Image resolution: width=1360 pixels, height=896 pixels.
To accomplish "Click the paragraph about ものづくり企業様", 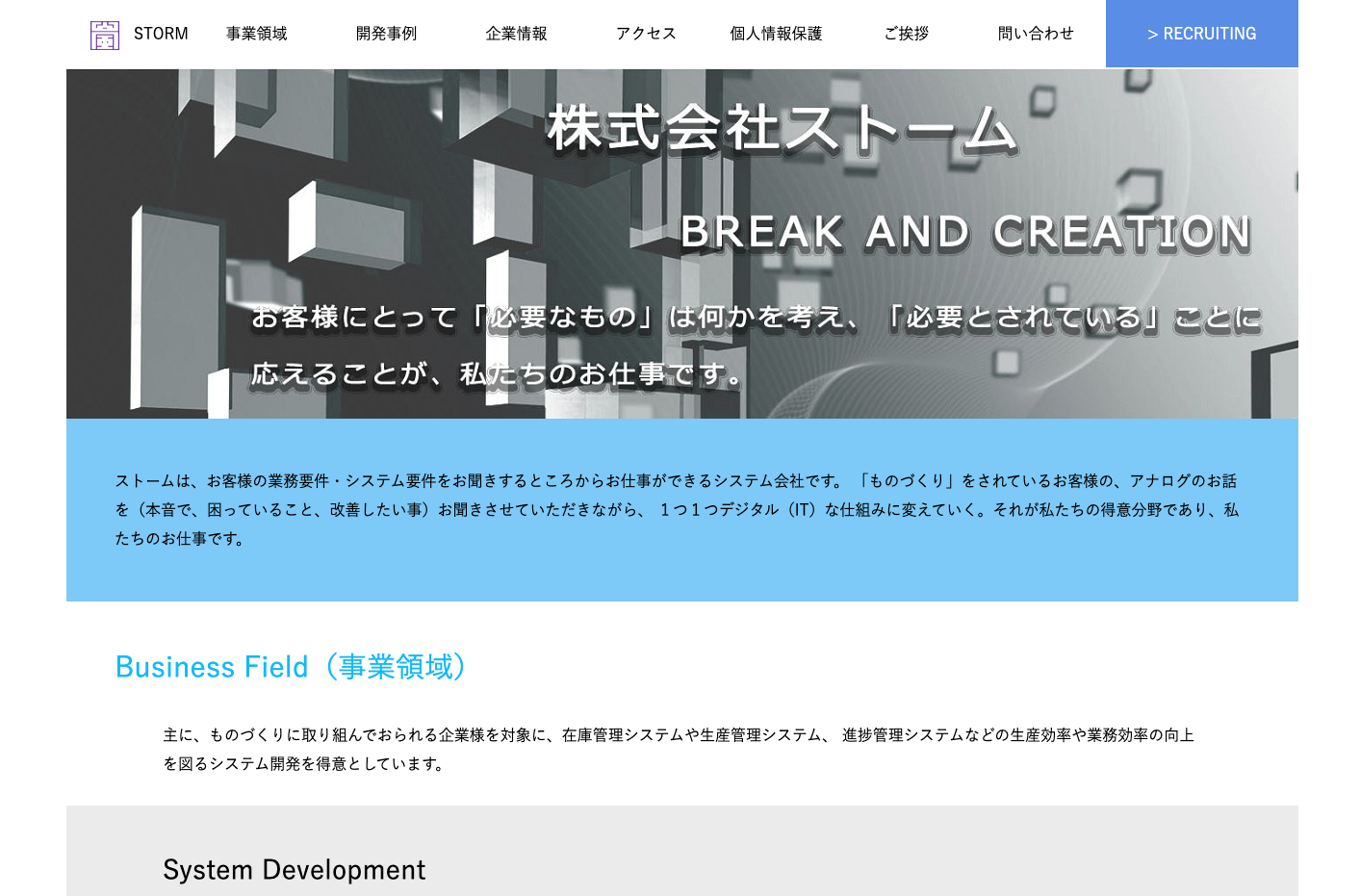I will tap(680, 751).
